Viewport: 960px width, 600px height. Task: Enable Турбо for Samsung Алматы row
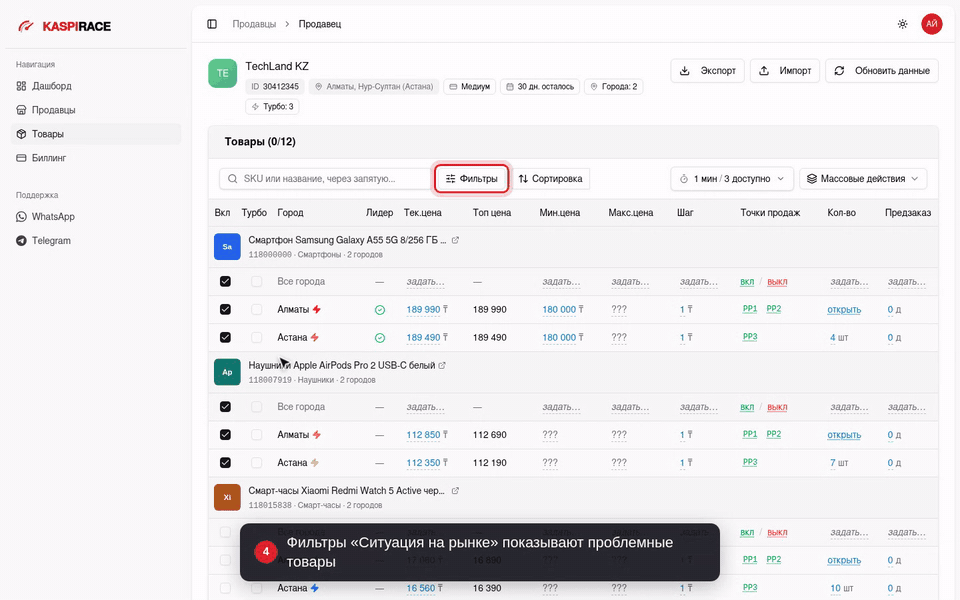click(257, 309)
